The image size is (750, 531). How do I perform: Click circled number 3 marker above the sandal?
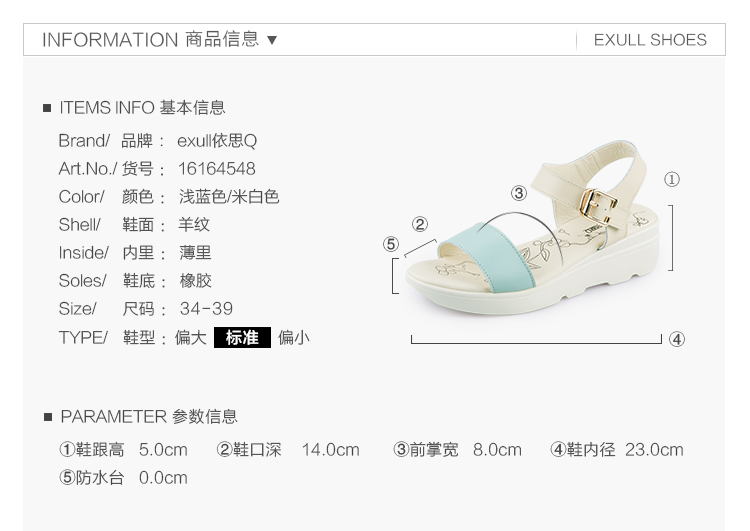(x=518, y=193)
